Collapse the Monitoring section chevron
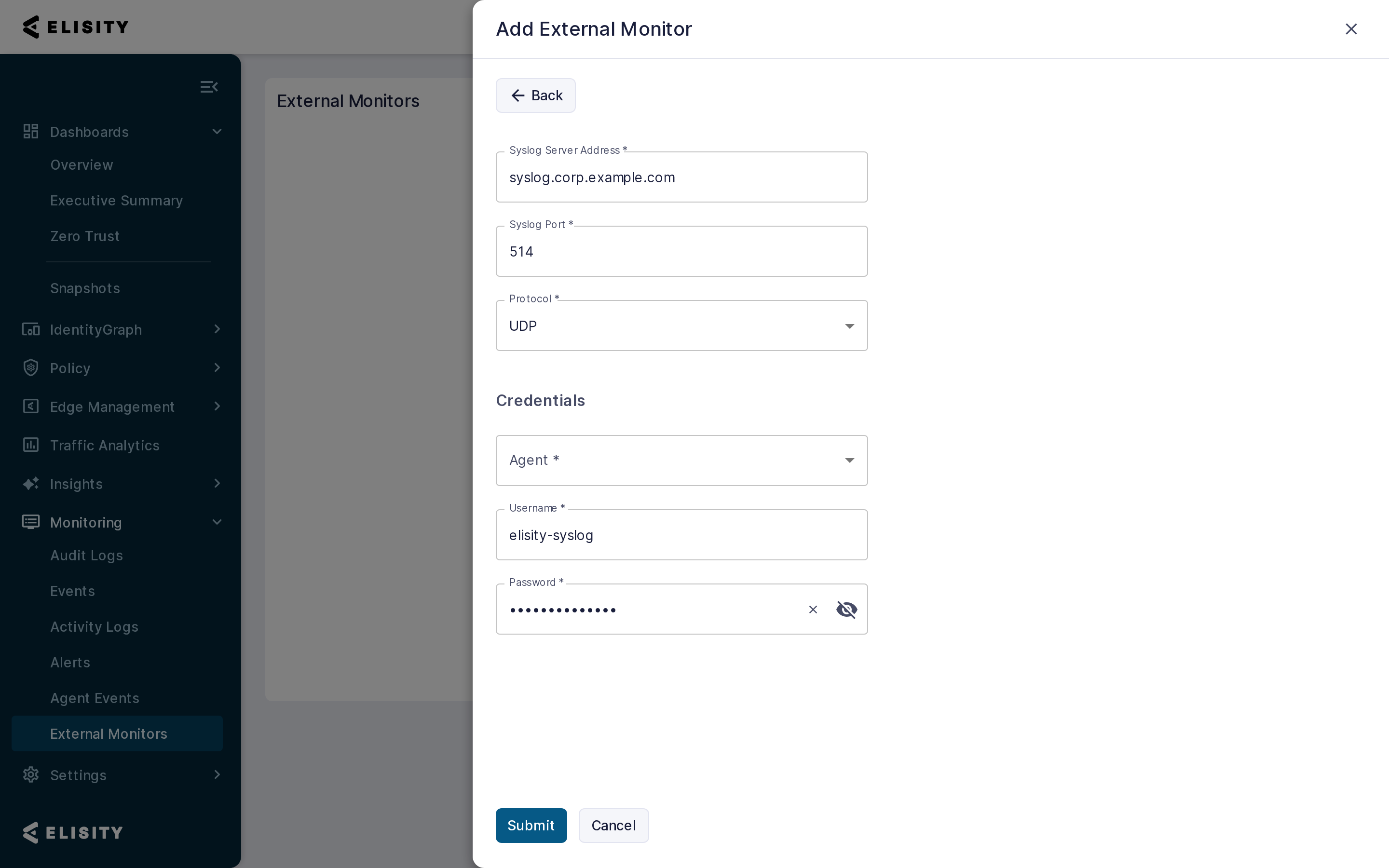The width and height of the screenshot is (1389, 868). tap(217, 522)
